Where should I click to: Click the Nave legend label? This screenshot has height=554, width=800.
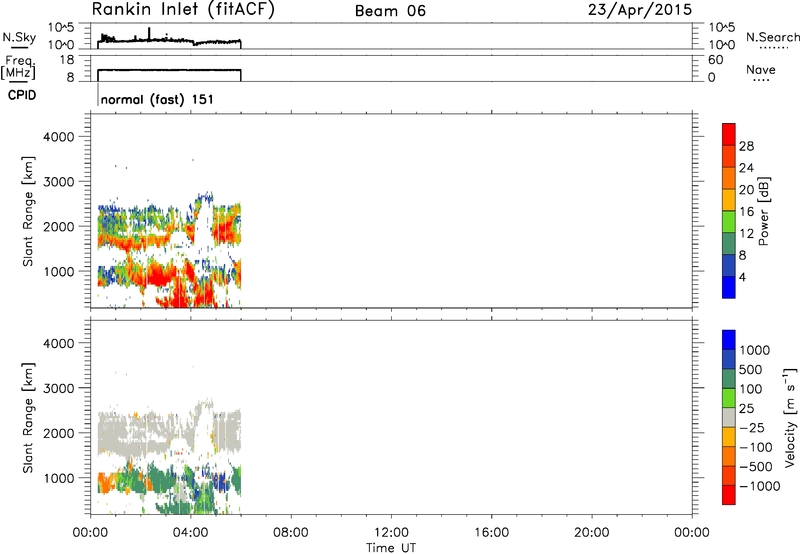pos(760,70)
